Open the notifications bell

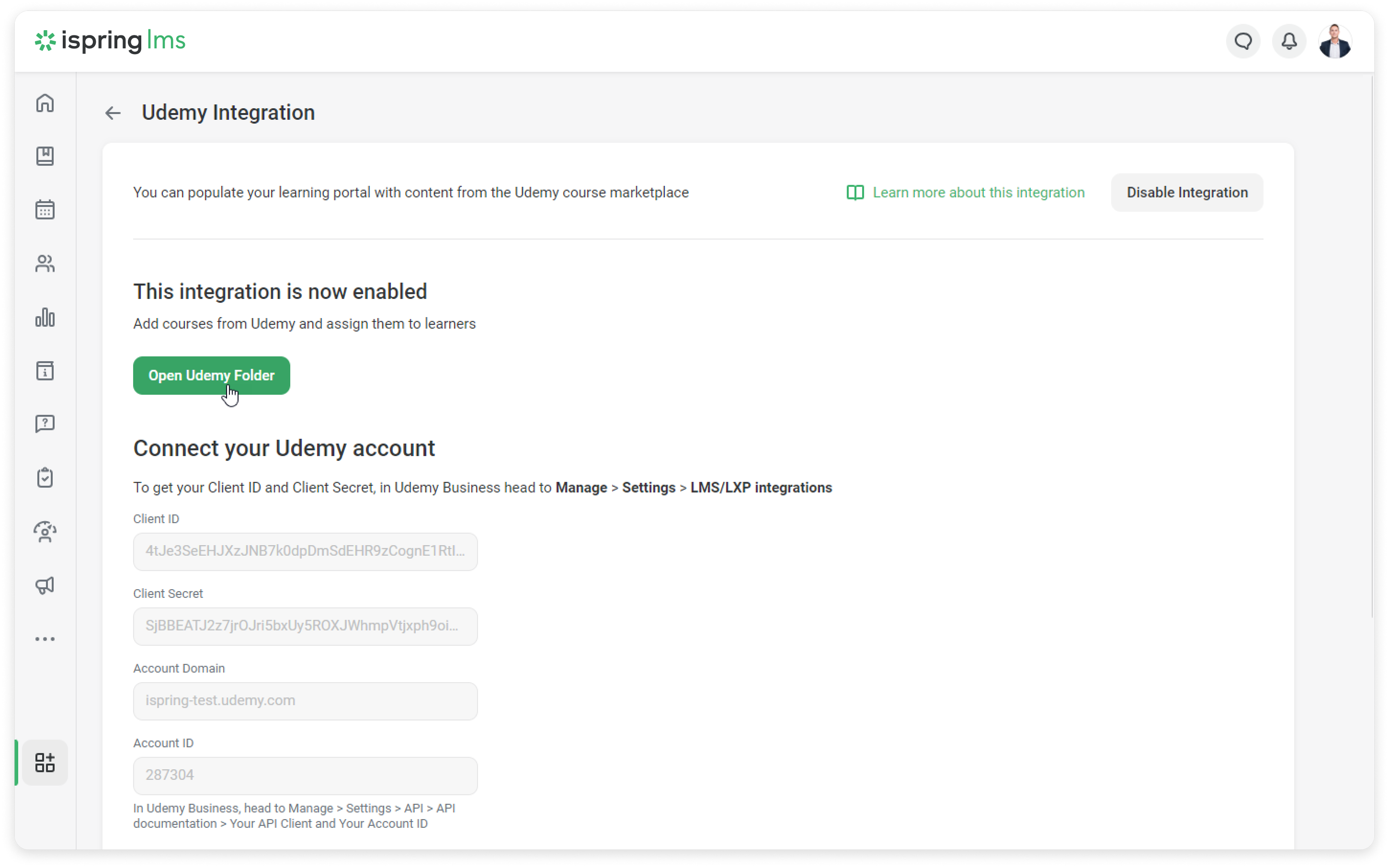coord(1289,41)
